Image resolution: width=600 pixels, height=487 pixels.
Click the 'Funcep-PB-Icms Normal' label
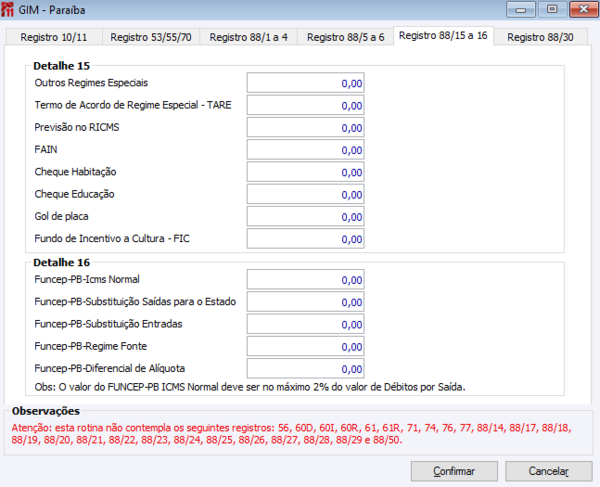coord(87,279)
